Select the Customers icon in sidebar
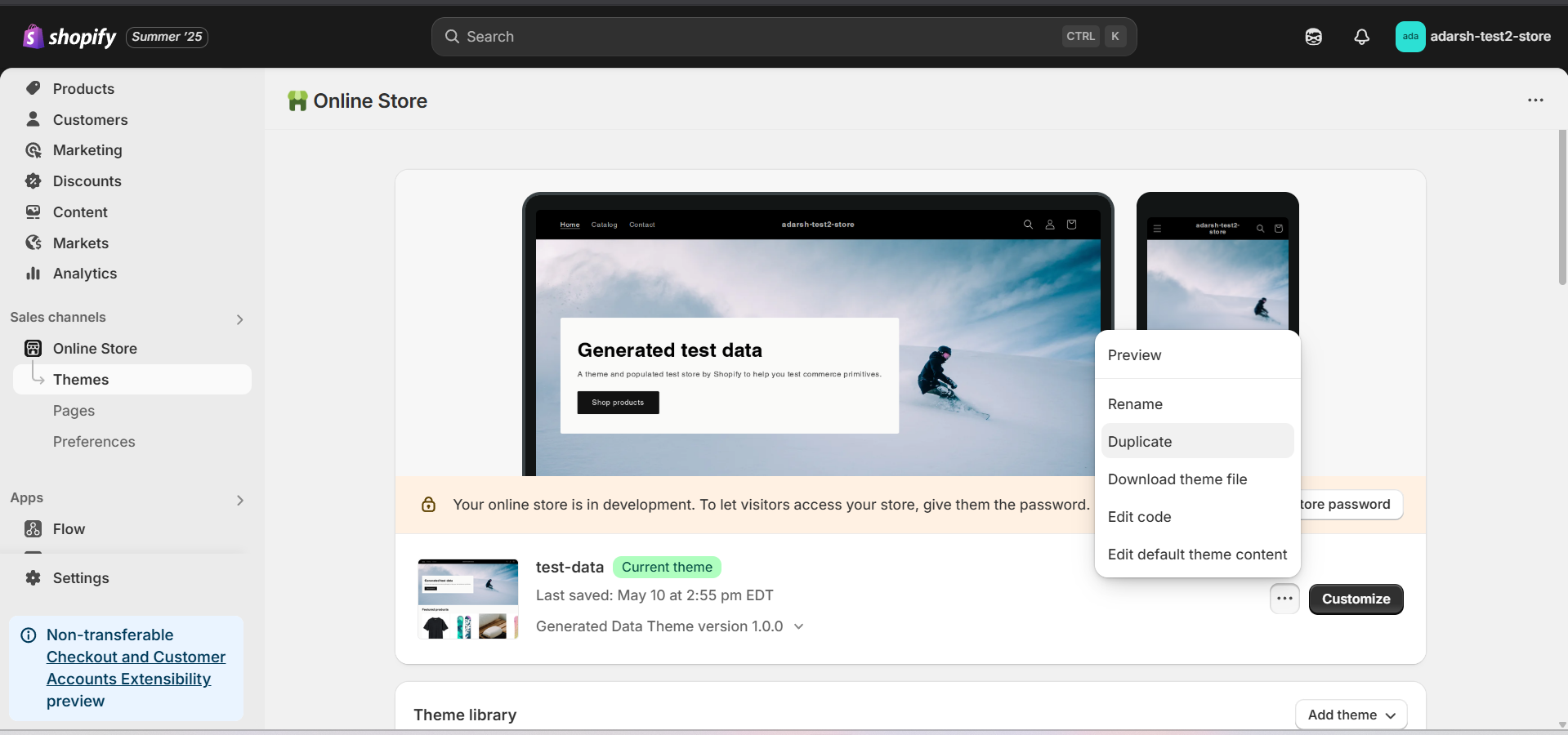 pos(32,119)
